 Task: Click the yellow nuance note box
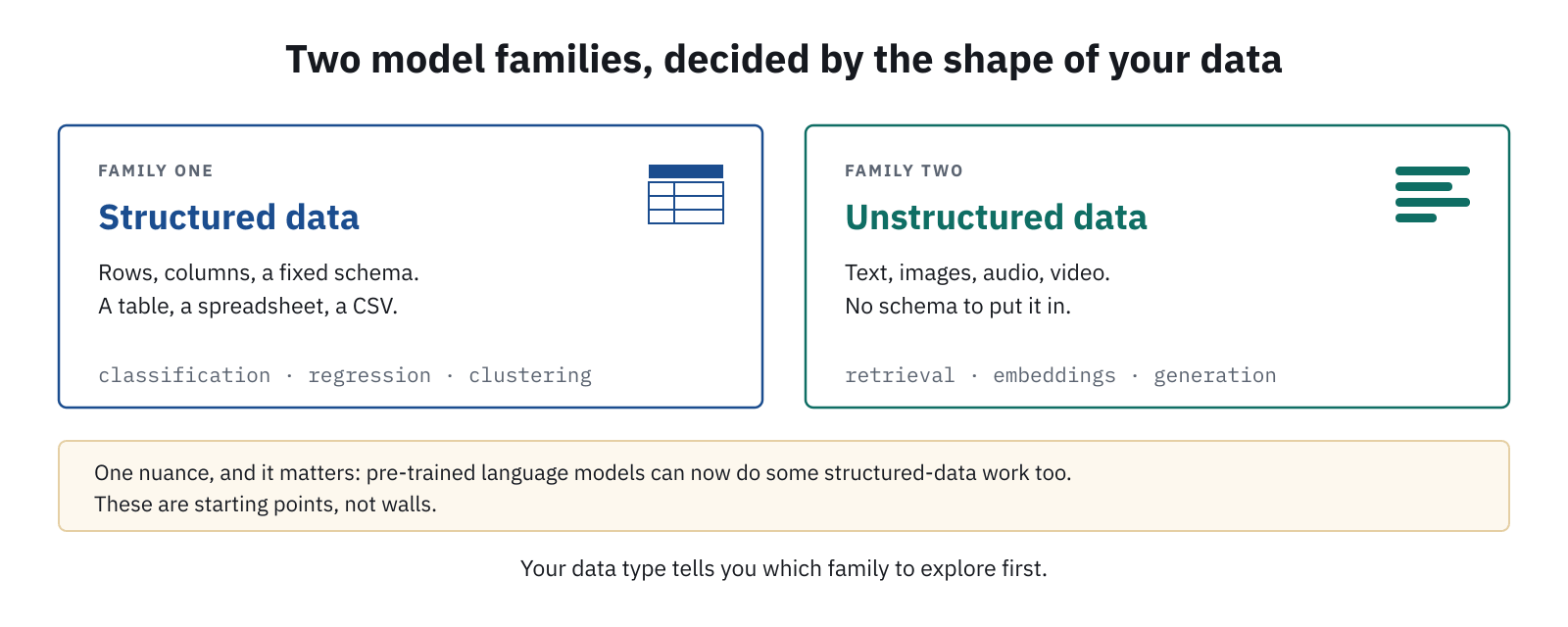[x=784, y=486]
